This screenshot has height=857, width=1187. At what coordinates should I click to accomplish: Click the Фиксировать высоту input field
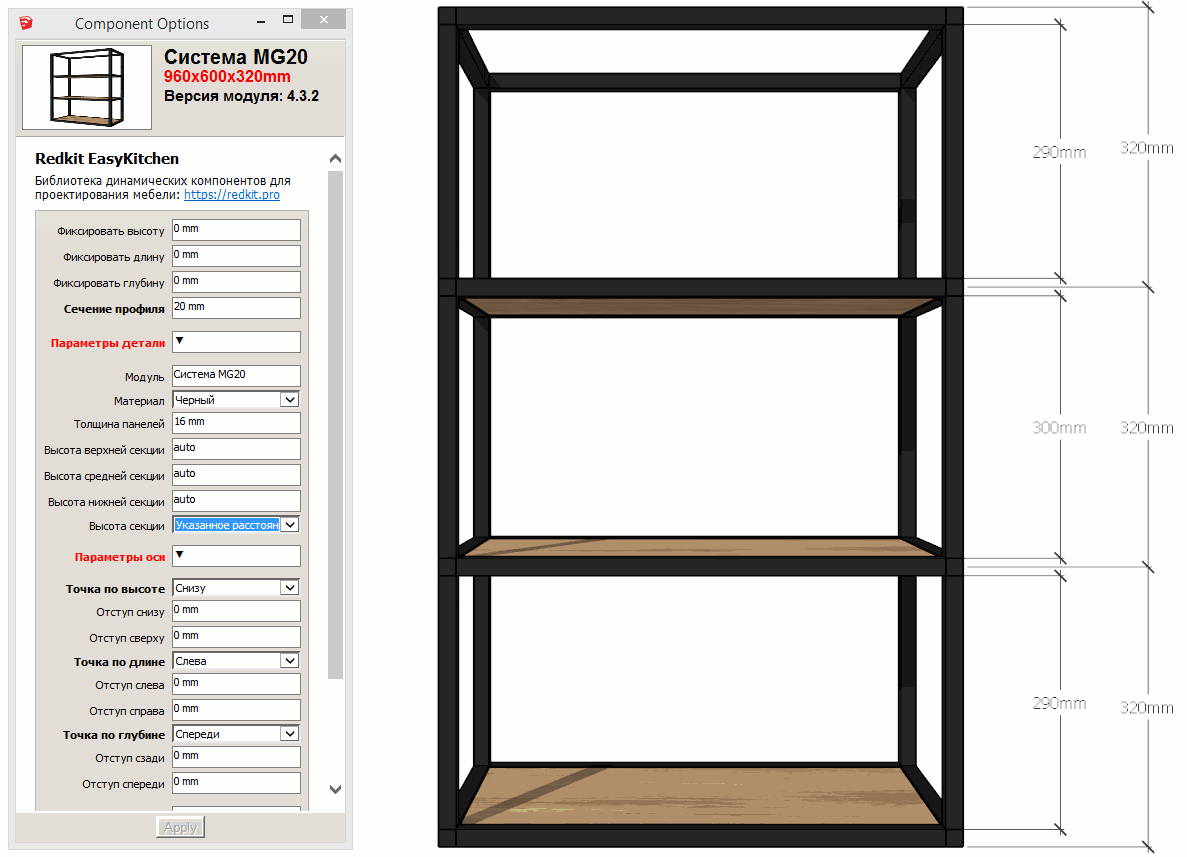pos(236,230)
